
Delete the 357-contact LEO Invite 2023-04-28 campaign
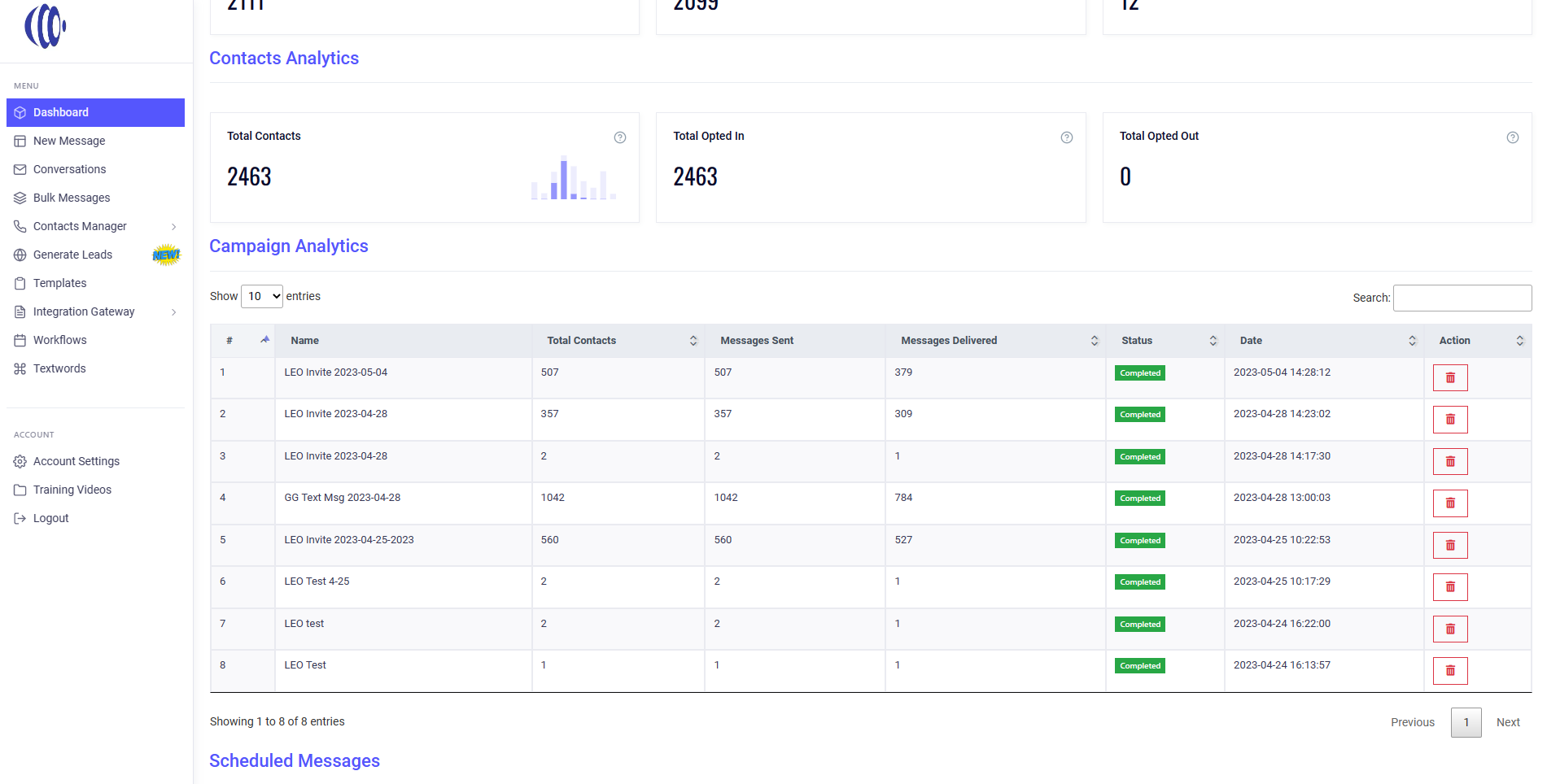point(1449,420)
